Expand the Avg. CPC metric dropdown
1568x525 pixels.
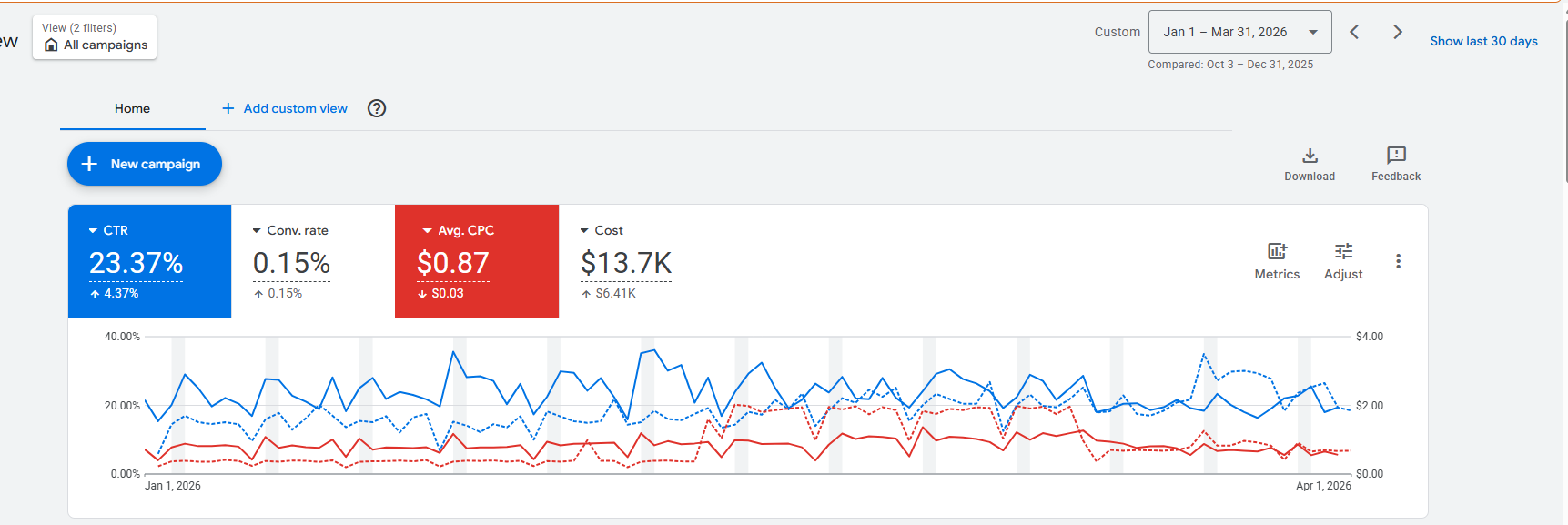coord(428,231)
